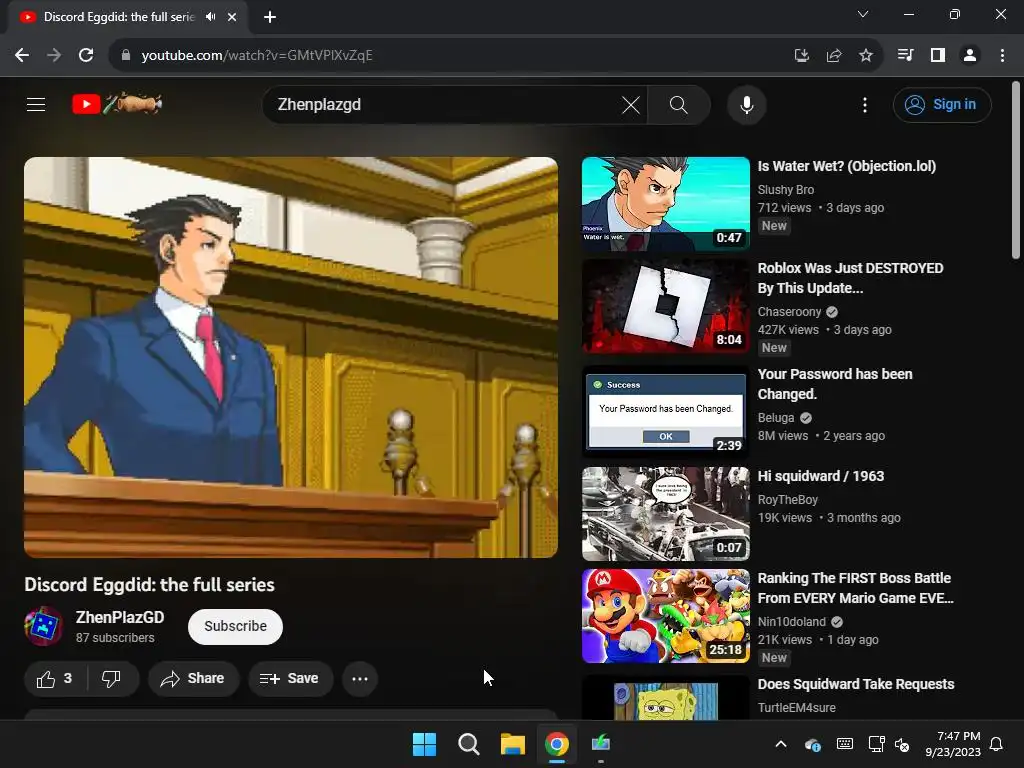
Task: Open Does Squidward Take Requests title
Action: [x=856, y=684]
